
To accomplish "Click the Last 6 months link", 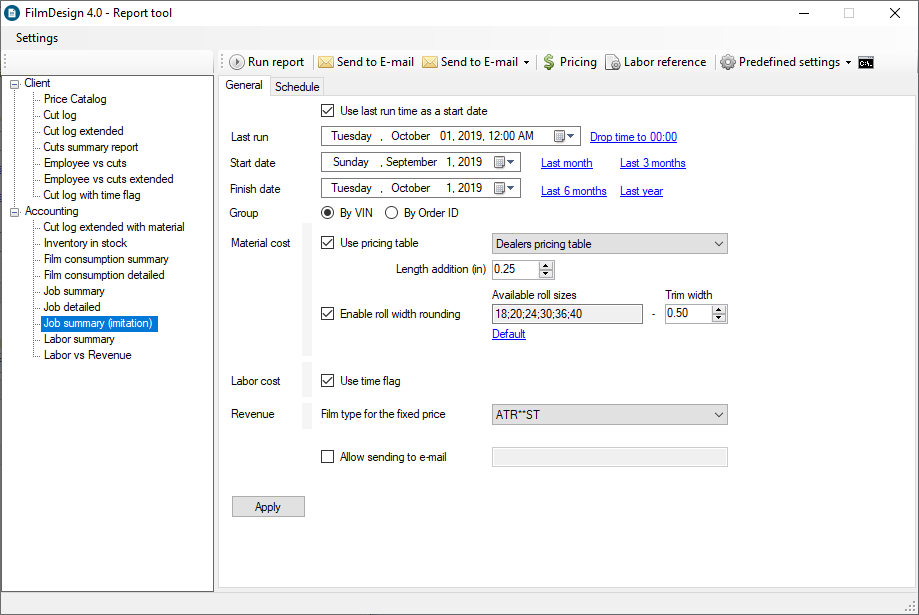I will pyautogui.click(x=573, y=191).
